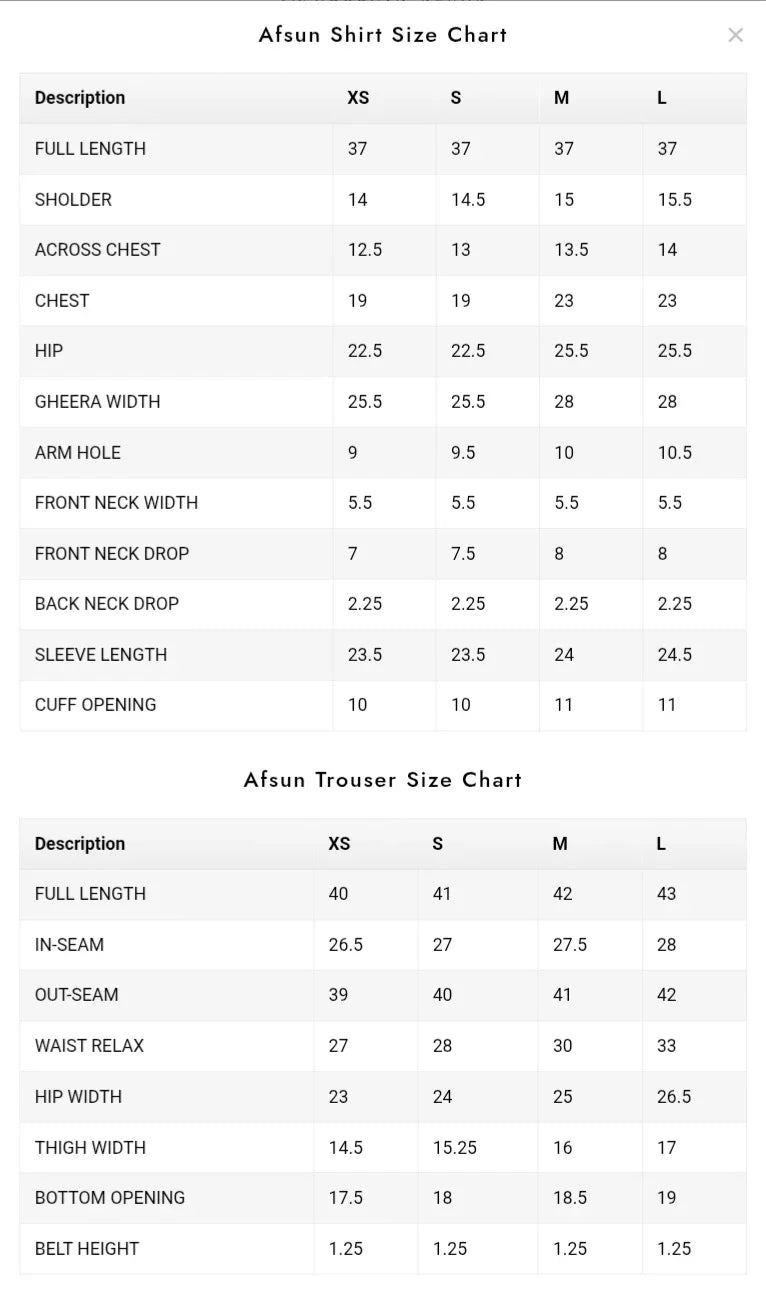Click the shirt chart L column header
The width and height of the screenshot is (766, 1296).
point(662,98)
